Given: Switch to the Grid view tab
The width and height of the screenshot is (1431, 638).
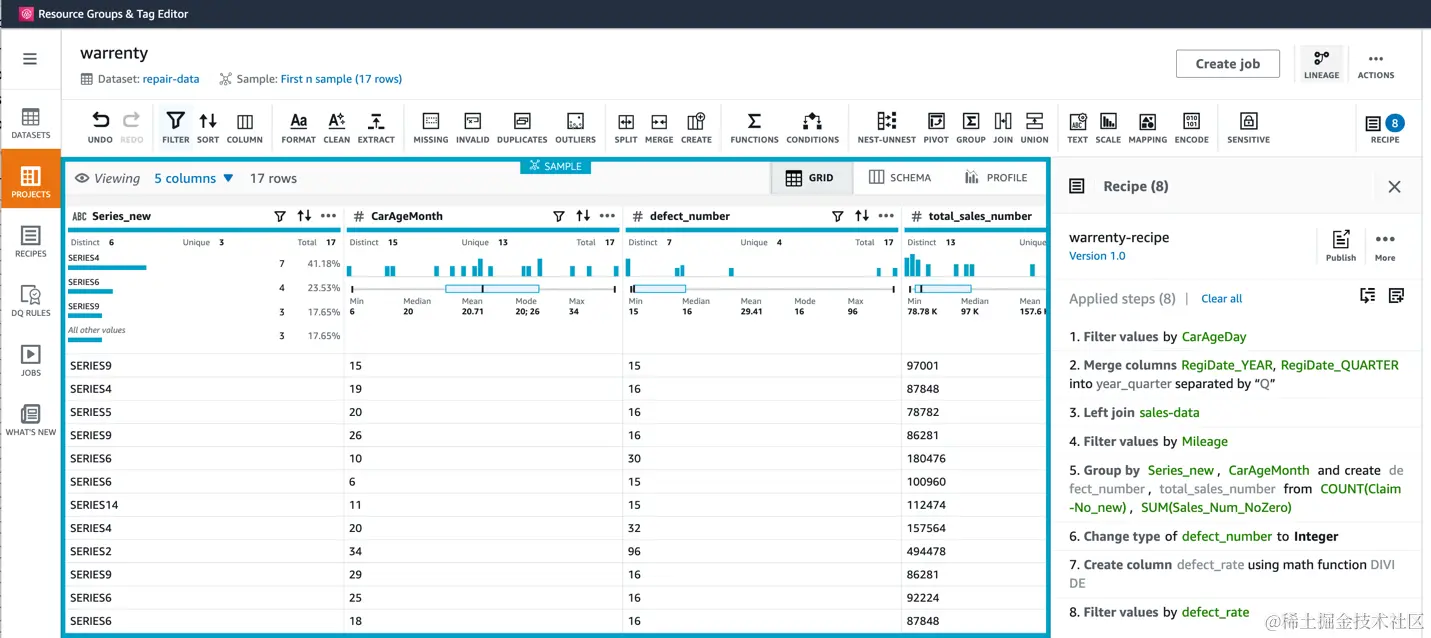Looking at the screenshot, I should click(810, 177).
